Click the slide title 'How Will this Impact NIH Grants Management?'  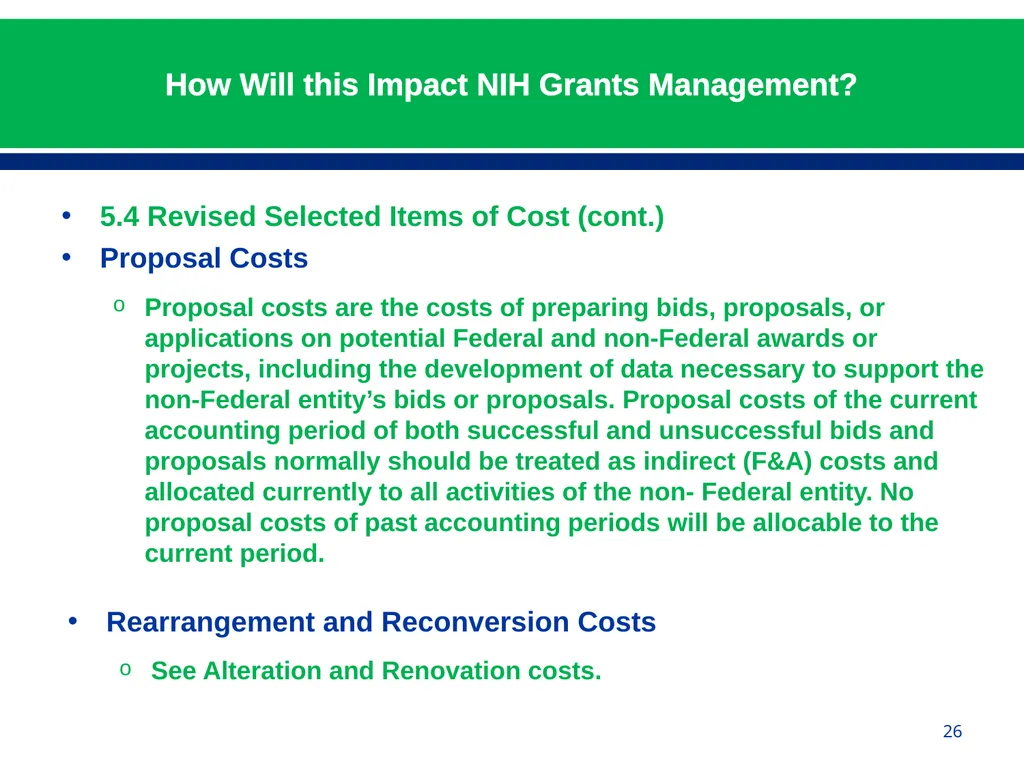(x=511, y=85)
